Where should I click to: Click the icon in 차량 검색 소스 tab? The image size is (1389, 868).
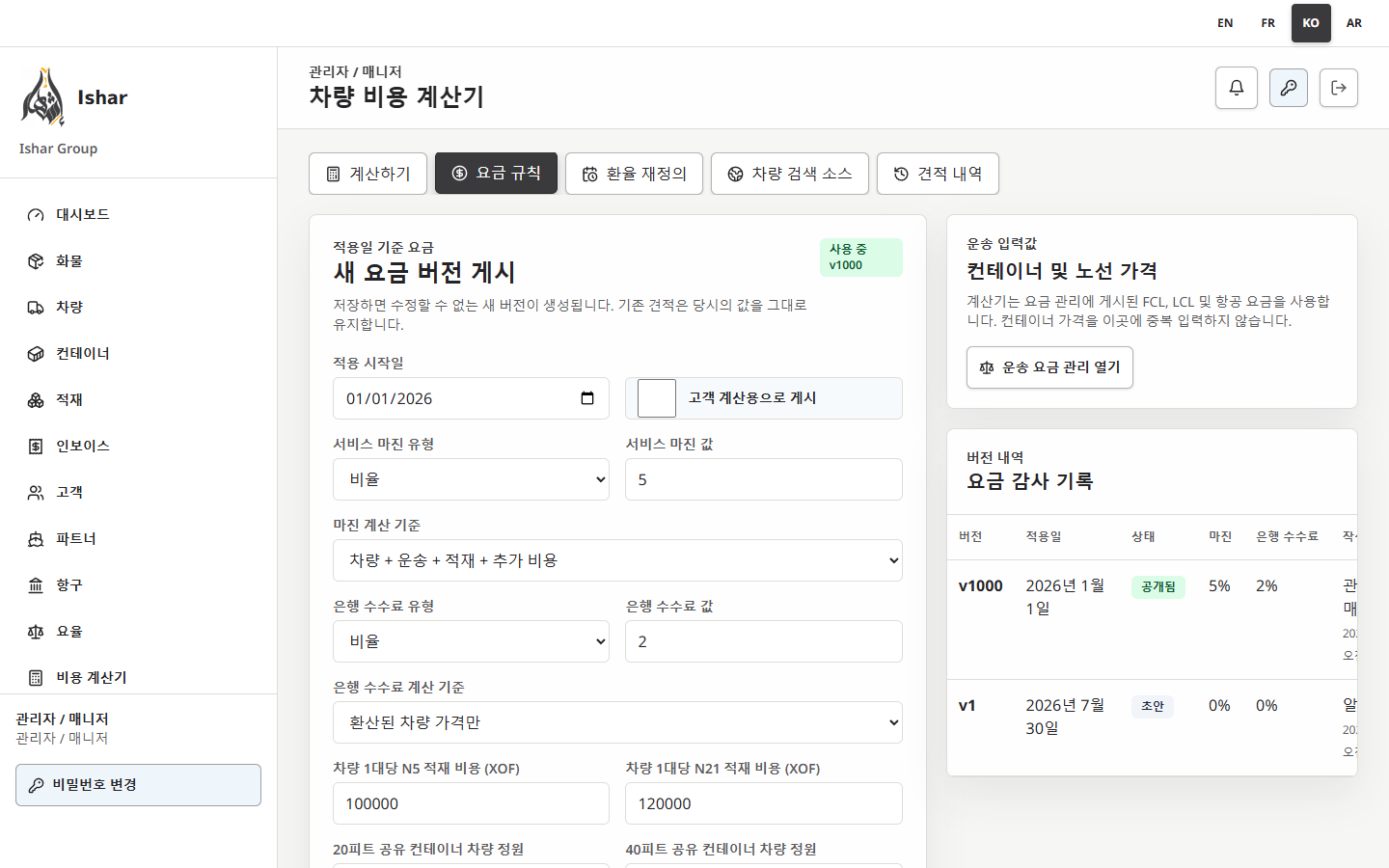click(735, 174)
